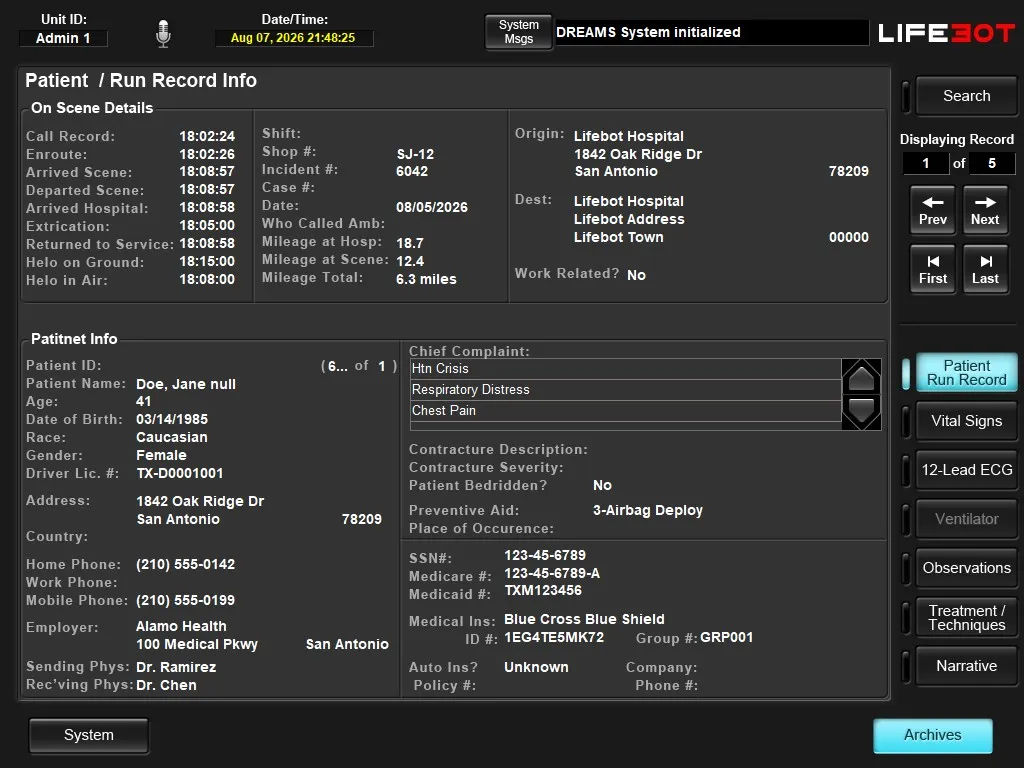This screenshot has height=768, width=1024.
Task: Click the Date of Birth value 03/14/1985
Action: point(172,419)
